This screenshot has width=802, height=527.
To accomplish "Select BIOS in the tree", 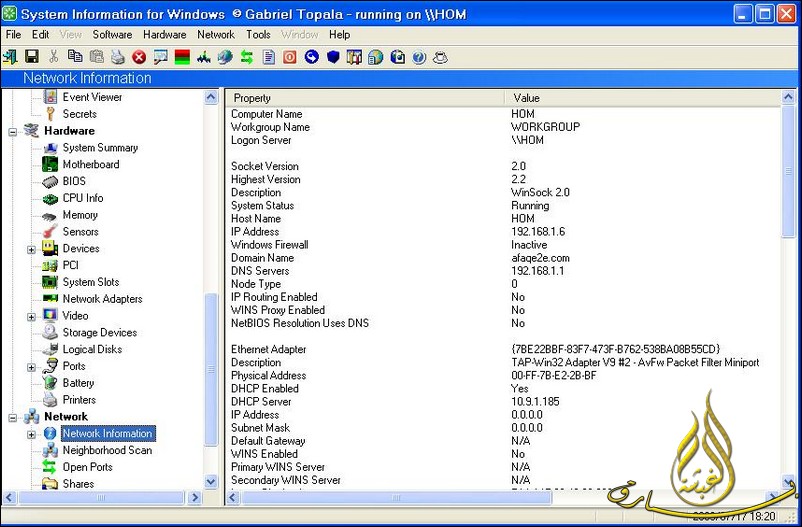I will (74, 181).
